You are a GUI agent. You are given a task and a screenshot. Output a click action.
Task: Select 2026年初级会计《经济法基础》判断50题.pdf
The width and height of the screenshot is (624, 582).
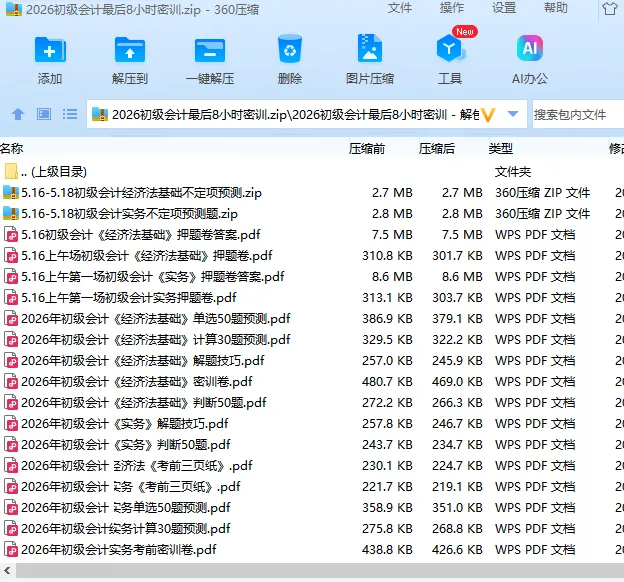pos(312,402)
